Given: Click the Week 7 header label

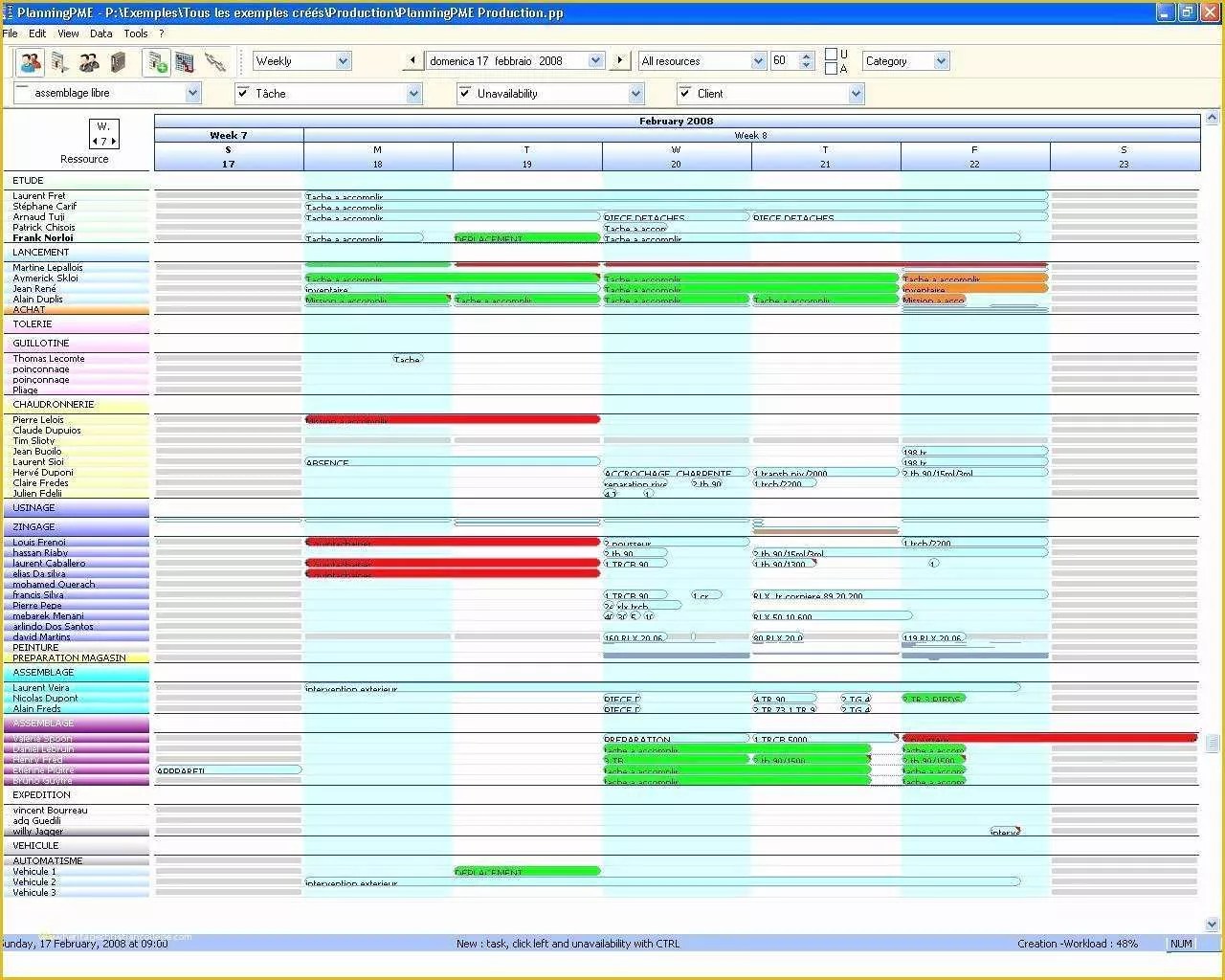Looking at the screenshot, I should pos(228,135).
